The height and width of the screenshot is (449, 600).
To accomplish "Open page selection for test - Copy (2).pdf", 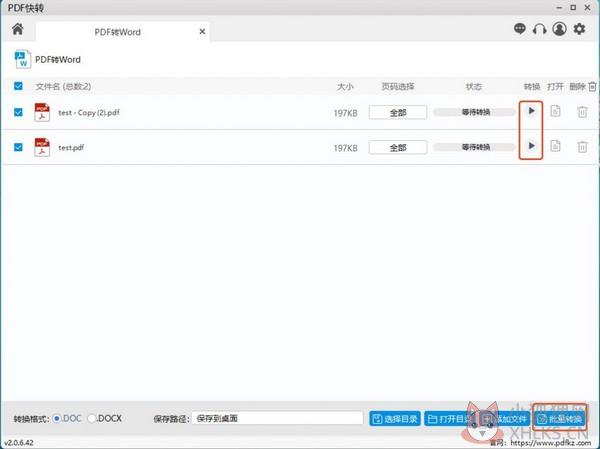I will tap(398, 113).
